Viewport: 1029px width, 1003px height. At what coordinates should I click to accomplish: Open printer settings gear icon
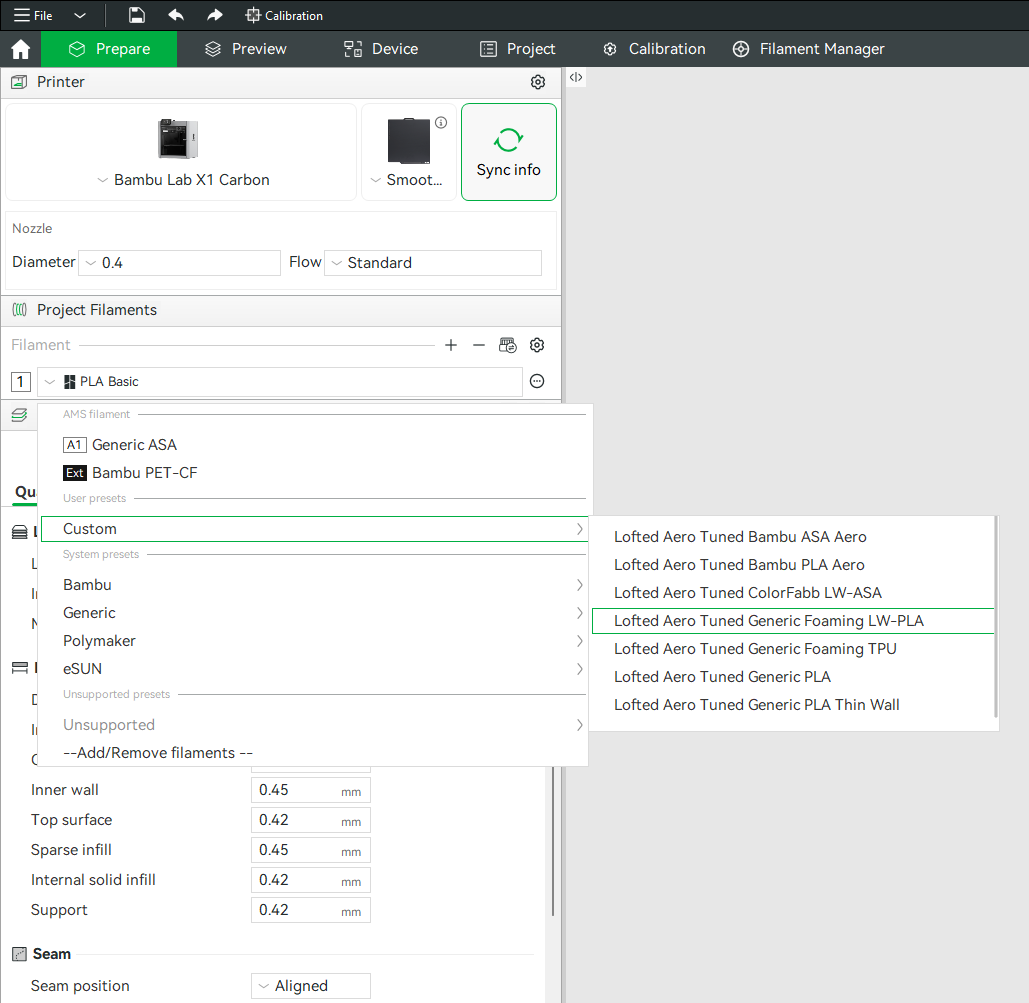pos(537,82)
